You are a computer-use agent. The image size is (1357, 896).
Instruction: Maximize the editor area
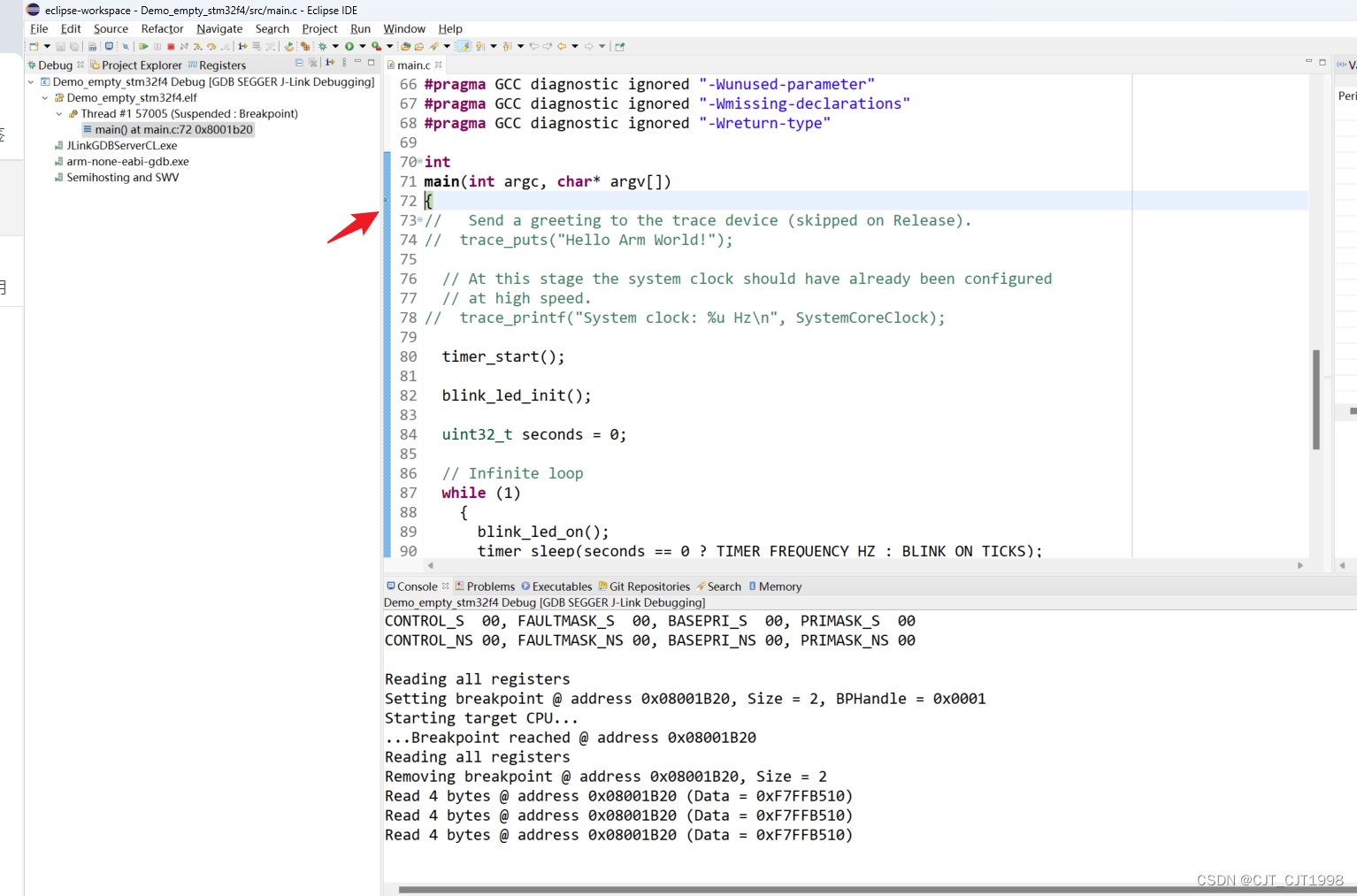pyautogui.click(x=1322, y=62)
